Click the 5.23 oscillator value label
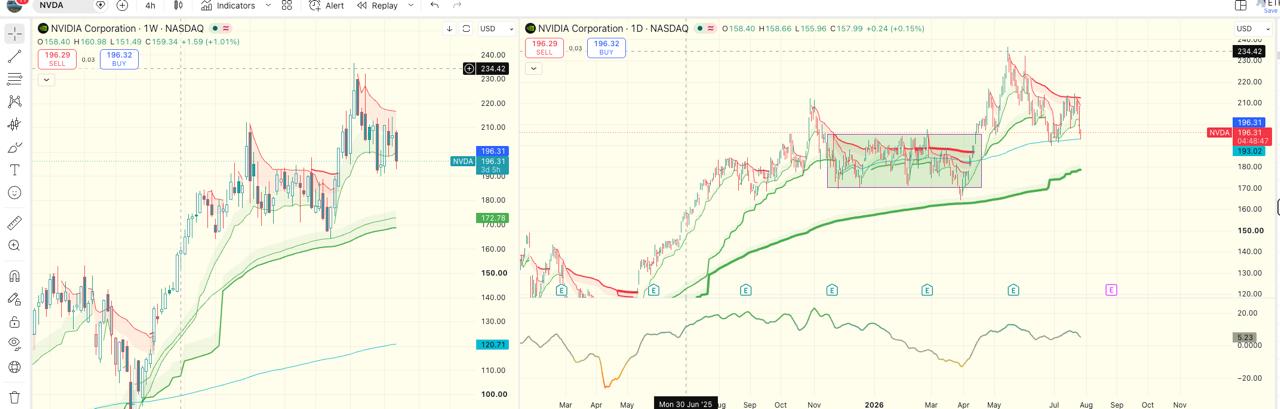The height and width of the screenshot is (409, 1280). click(x=1245, y=338)
